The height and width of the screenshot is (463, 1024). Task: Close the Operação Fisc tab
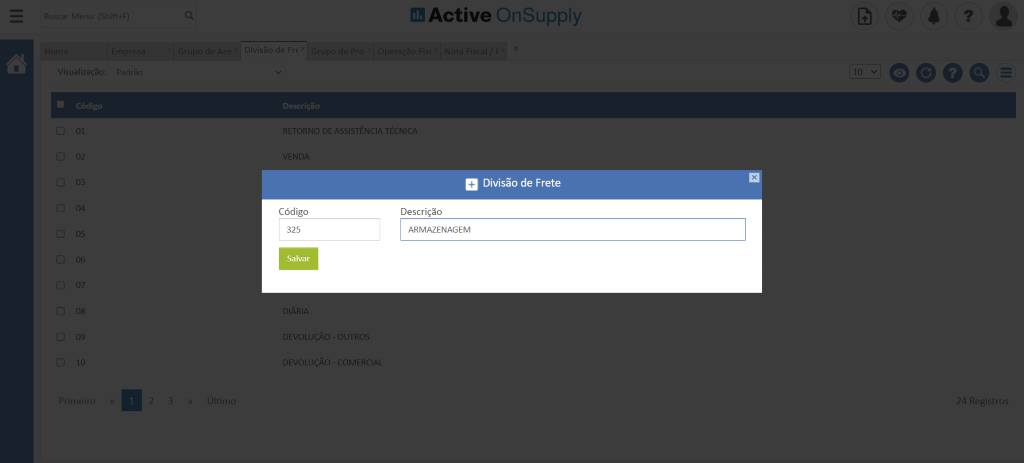[436, 50]
